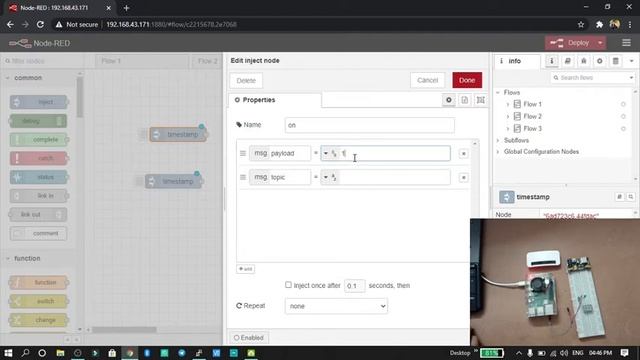Viewport: 640px width, 360px height.
Task: Toggle the Flow 3 enabled circle indicator
Action: point(623,129)
